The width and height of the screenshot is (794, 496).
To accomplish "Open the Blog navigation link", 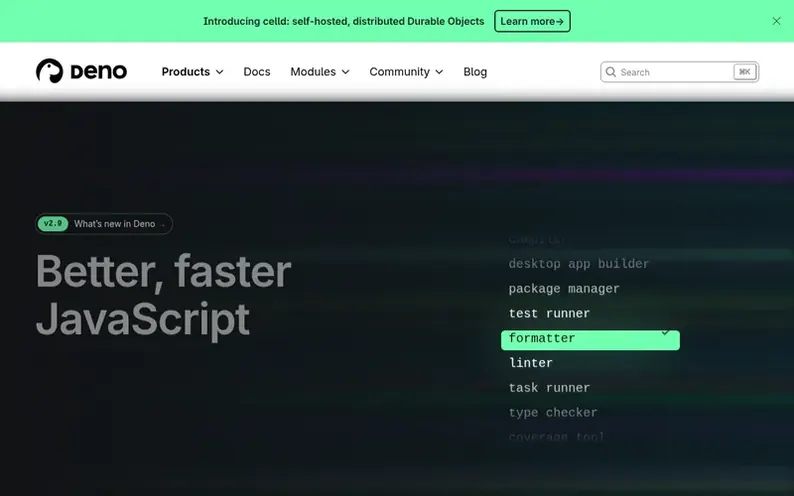I will click(475, 72).
